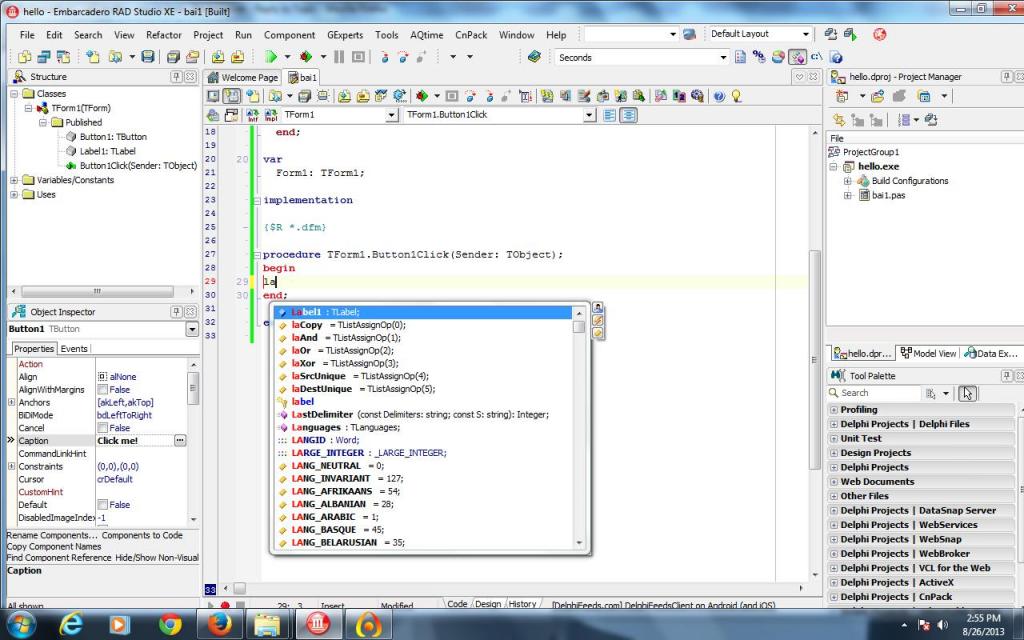
Task: Toggle the AlignWithMargins checkbox
Action: pos(102,389)
